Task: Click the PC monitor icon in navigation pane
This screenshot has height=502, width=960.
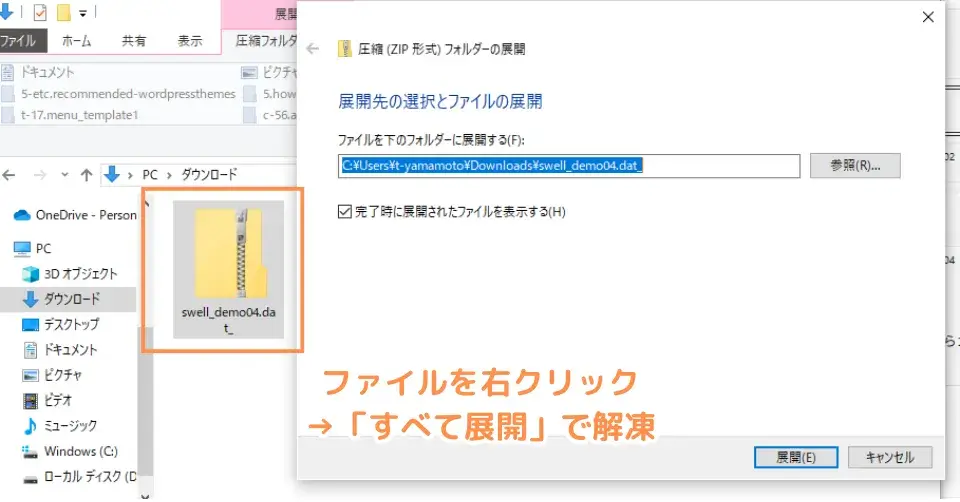Action: pos(22,249)
